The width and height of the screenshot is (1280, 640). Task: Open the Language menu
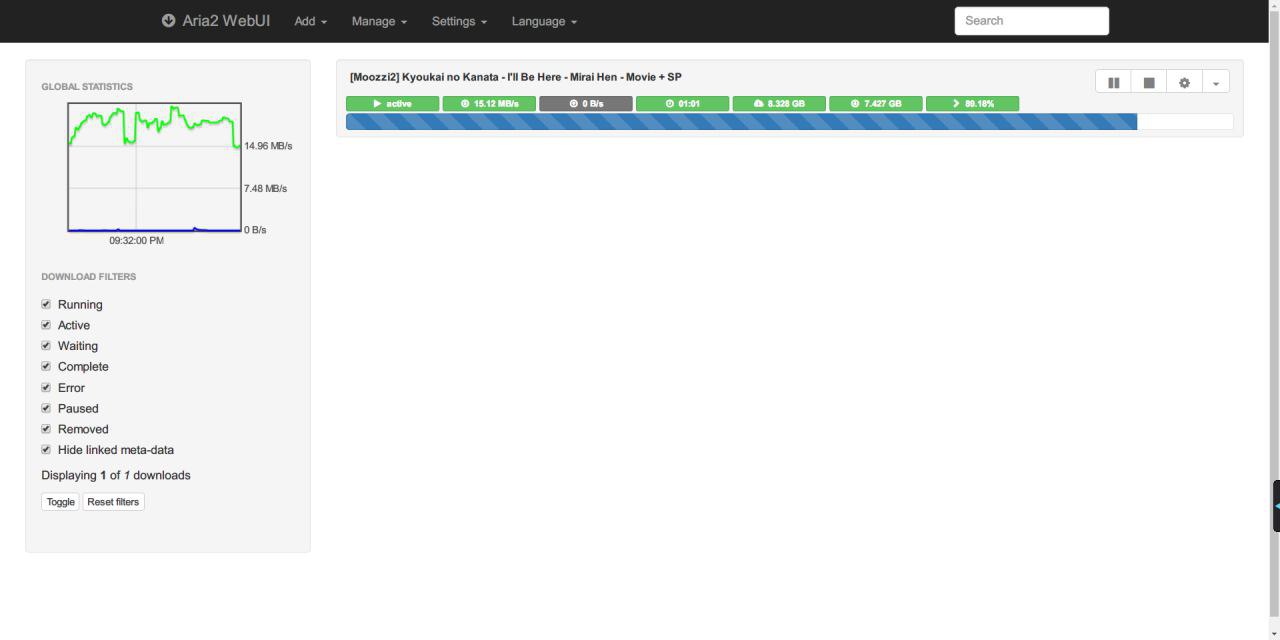544,21
